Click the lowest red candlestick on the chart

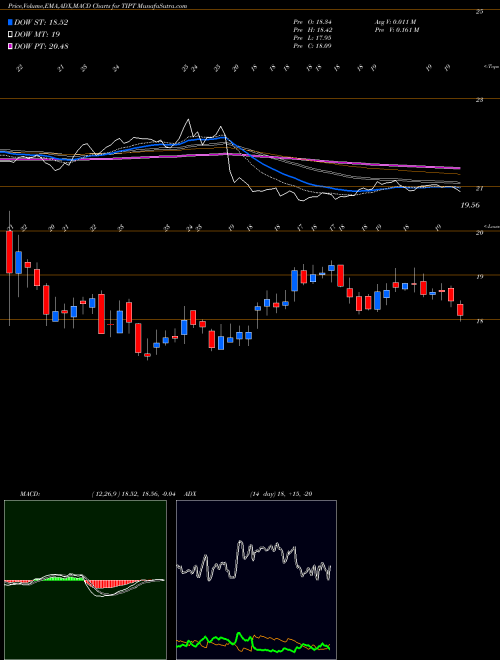tap(147, 356)
